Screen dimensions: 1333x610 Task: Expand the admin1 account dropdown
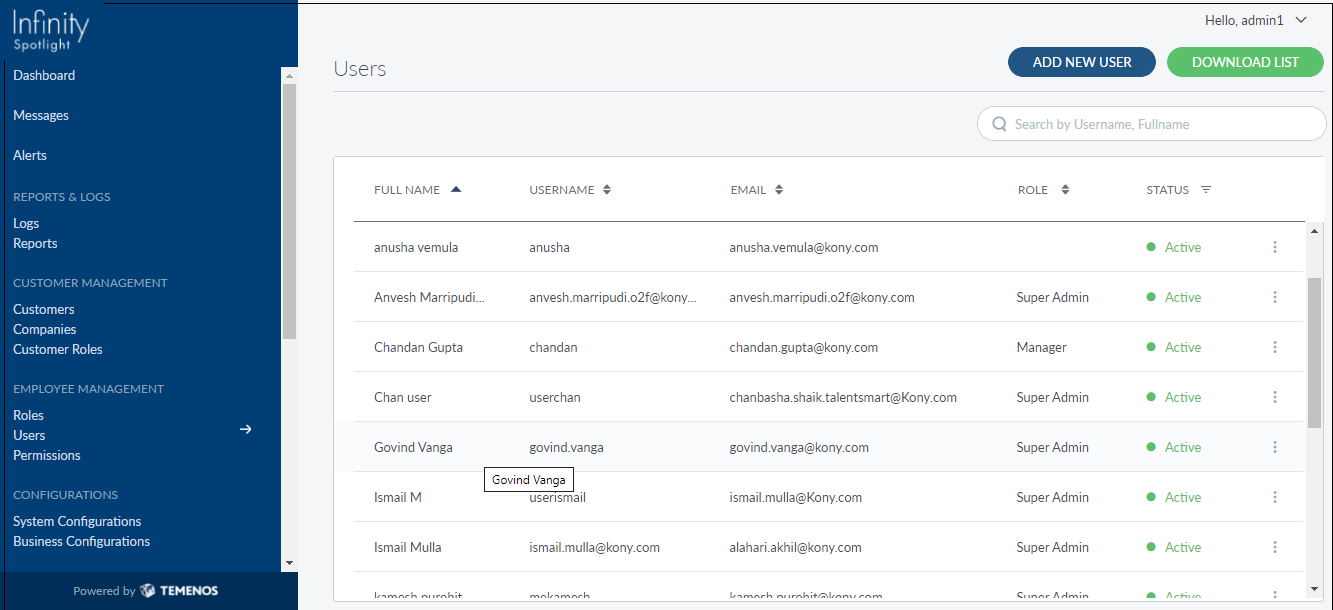(x=1301, y=20)
